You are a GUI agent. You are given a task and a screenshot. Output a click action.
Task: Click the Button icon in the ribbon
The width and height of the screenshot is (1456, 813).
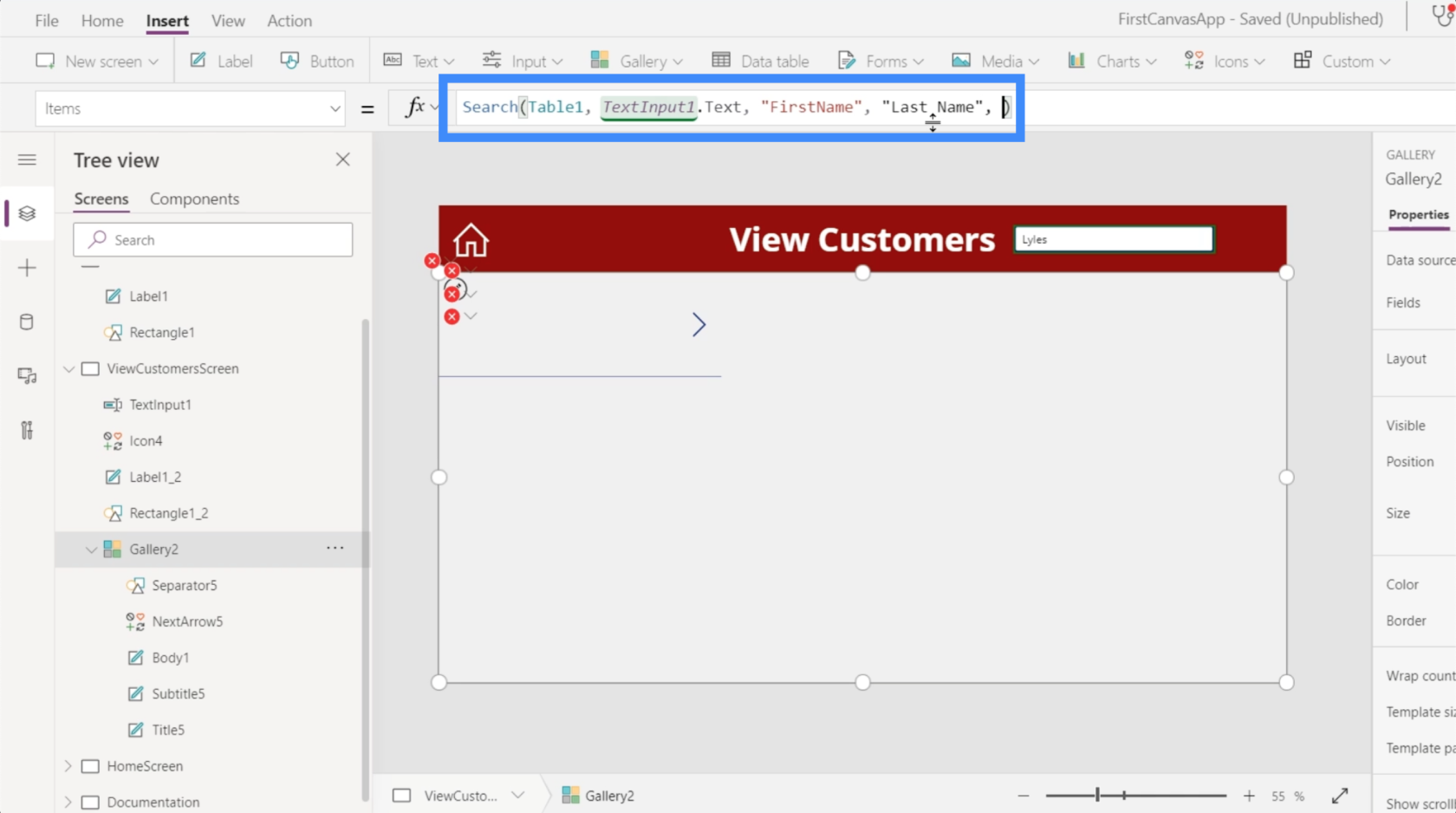pyautogui.click(x=289, y=61)
